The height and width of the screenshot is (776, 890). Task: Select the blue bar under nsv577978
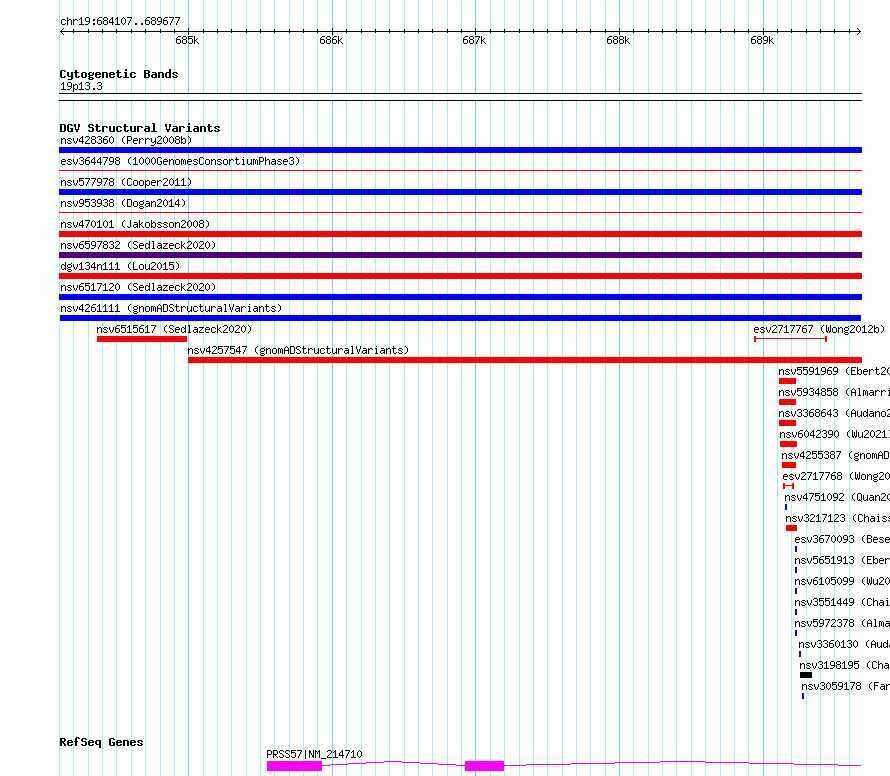[x=460, y=192]
